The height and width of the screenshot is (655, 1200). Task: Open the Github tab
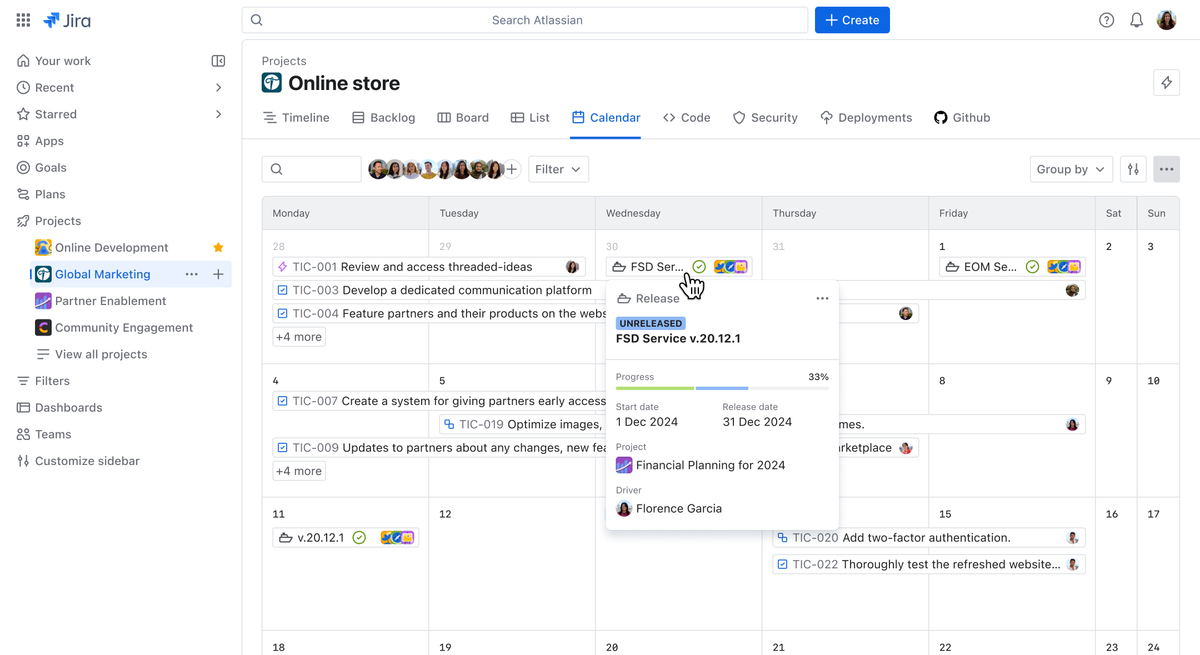[961, 117]
